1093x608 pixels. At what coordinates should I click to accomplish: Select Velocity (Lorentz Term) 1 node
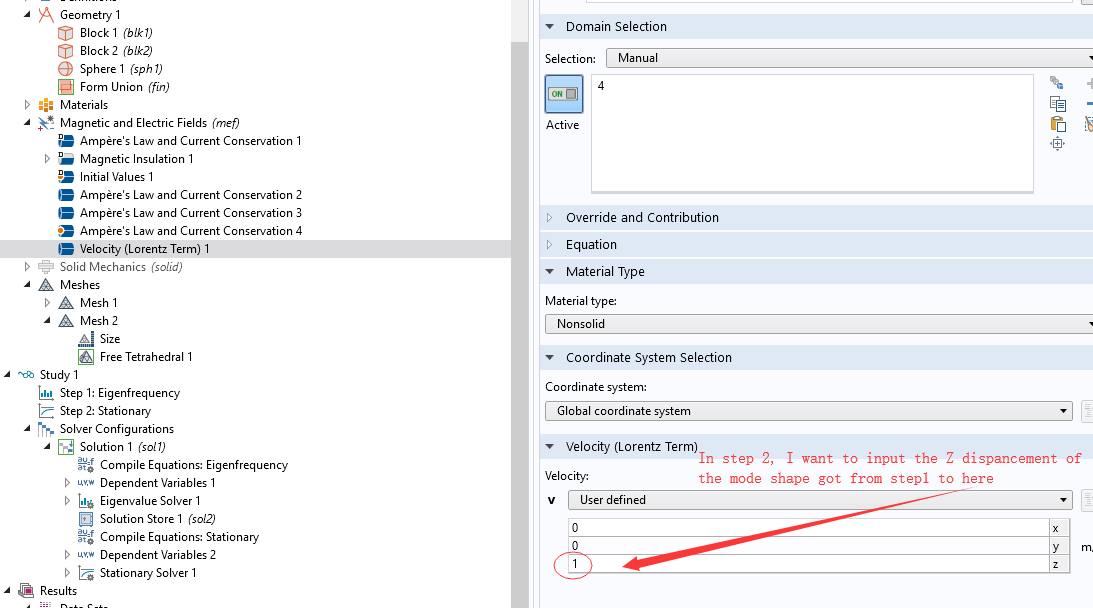pyautogui.click(x=144, y=249)
